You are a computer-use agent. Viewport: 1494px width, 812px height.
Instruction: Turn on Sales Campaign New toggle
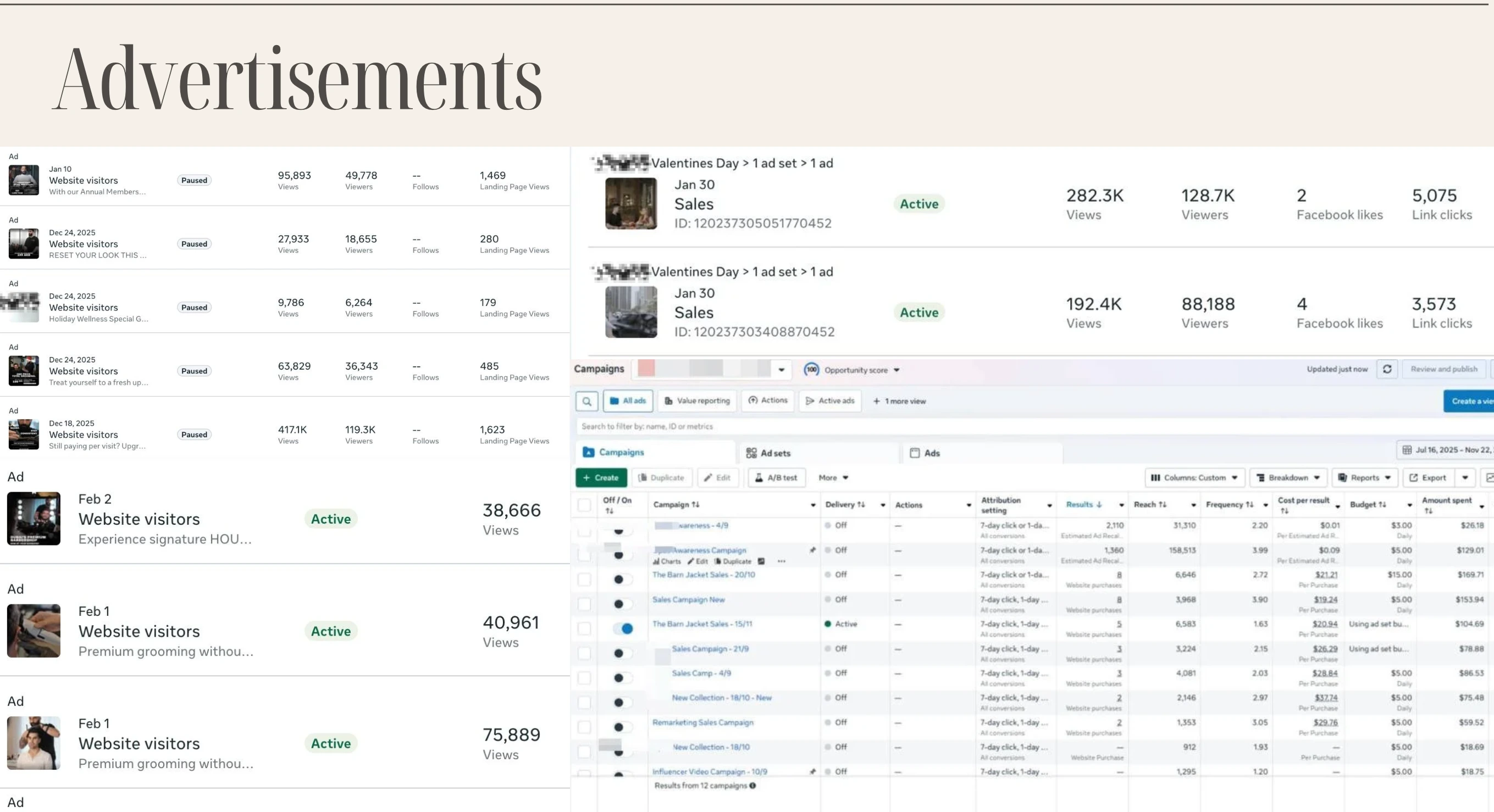pyautogui.click(x=622, y=604)
